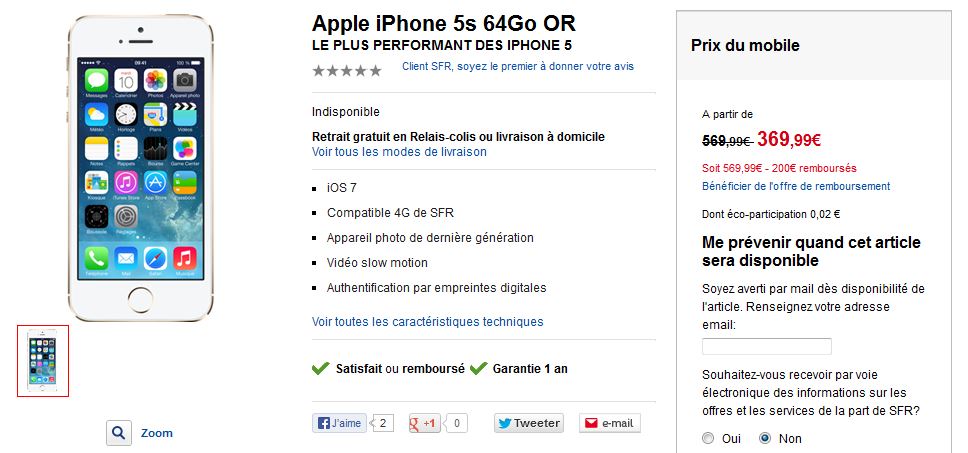Image resolution: width=968 pixels, height=453 pixels.
Task: Click the Google +1 count bubble
Action: coord(456,423)
